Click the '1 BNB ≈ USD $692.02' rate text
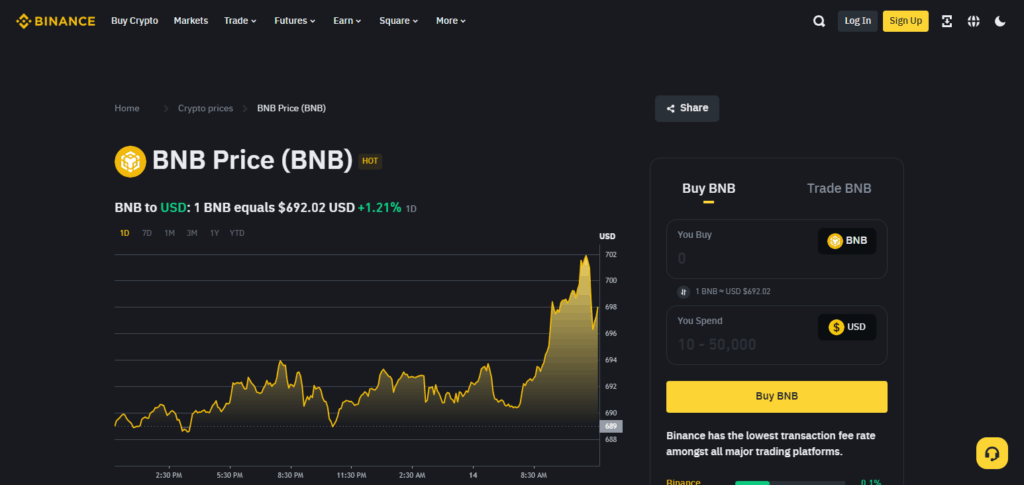The height and width of the screenshot is (485, 1024). click(733, 292)
